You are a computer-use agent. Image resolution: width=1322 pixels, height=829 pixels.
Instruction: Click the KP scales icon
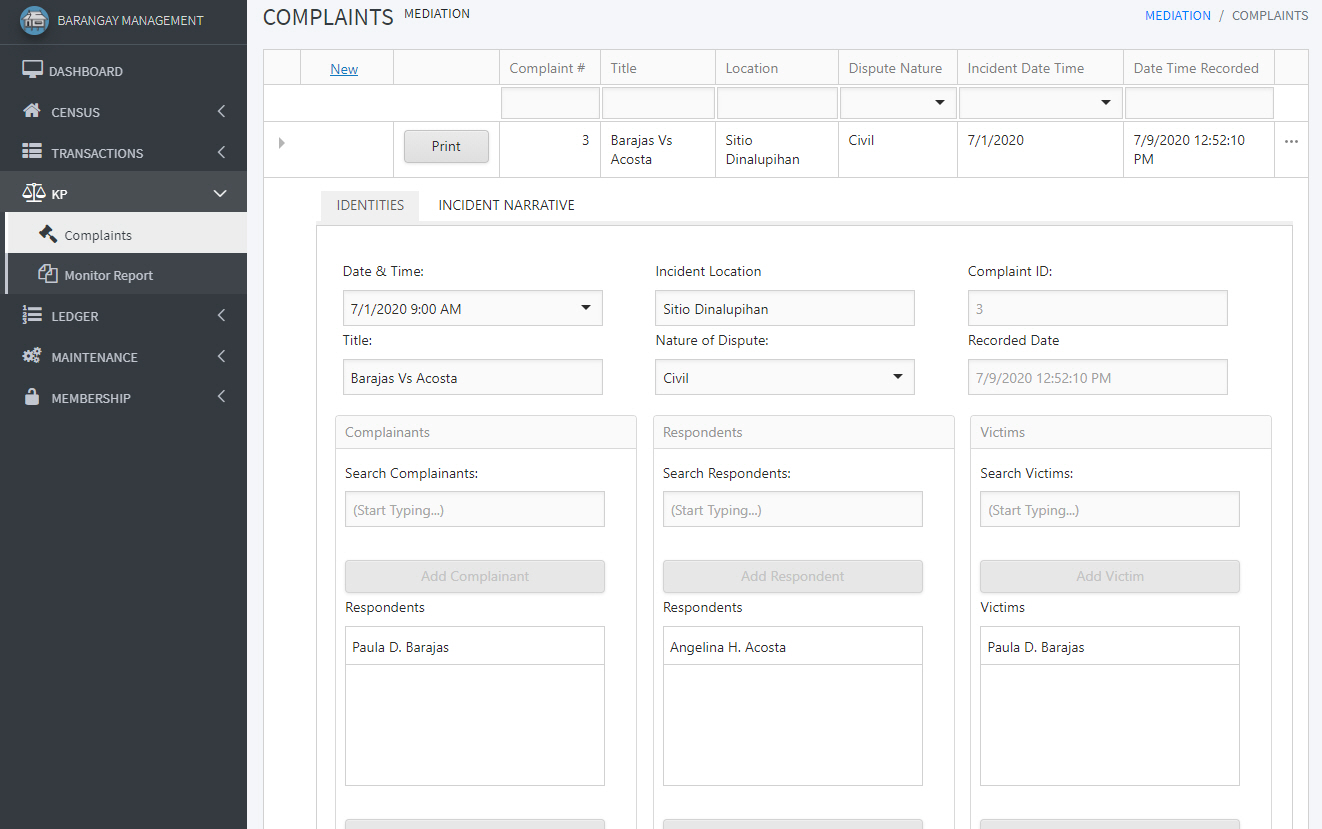coord(34,193)
